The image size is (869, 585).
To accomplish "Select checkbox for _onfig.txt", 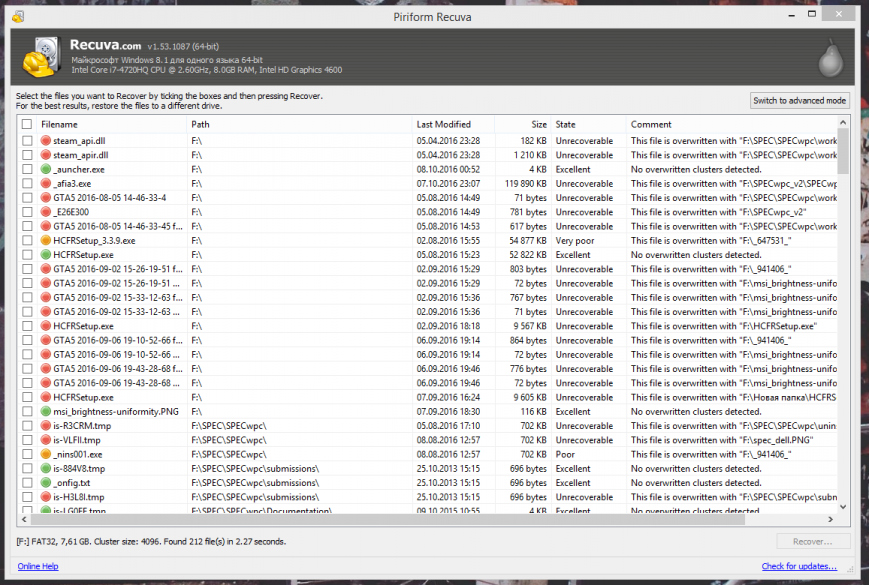I will click(27, 483).
